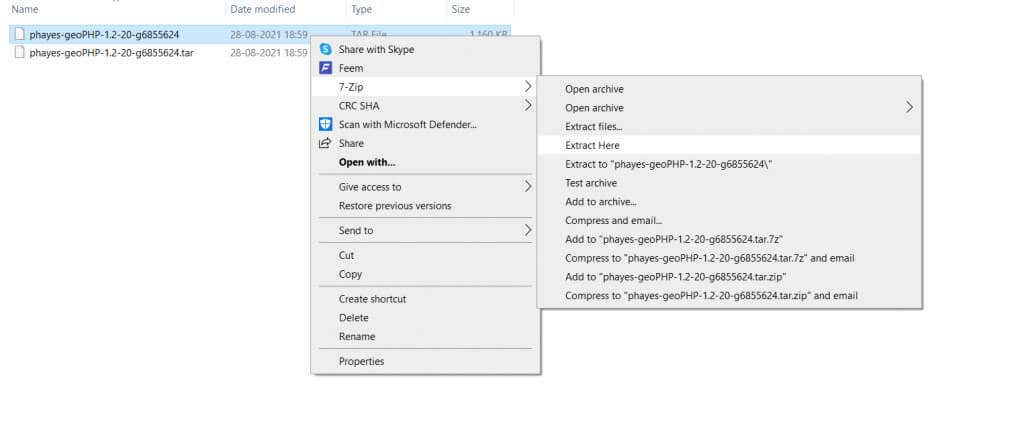Click the Share arrow icon

[x=325, y=143]
